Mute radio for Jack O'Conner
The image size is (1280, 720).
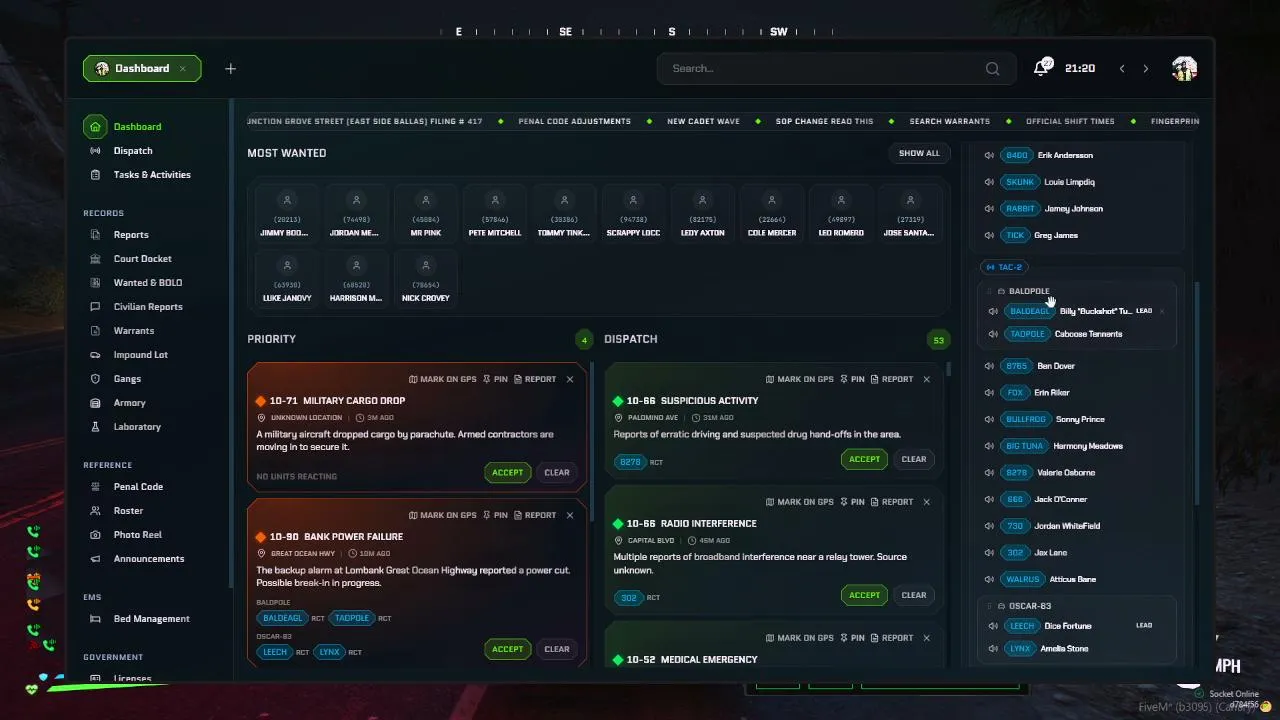click(x=989, y=499)
